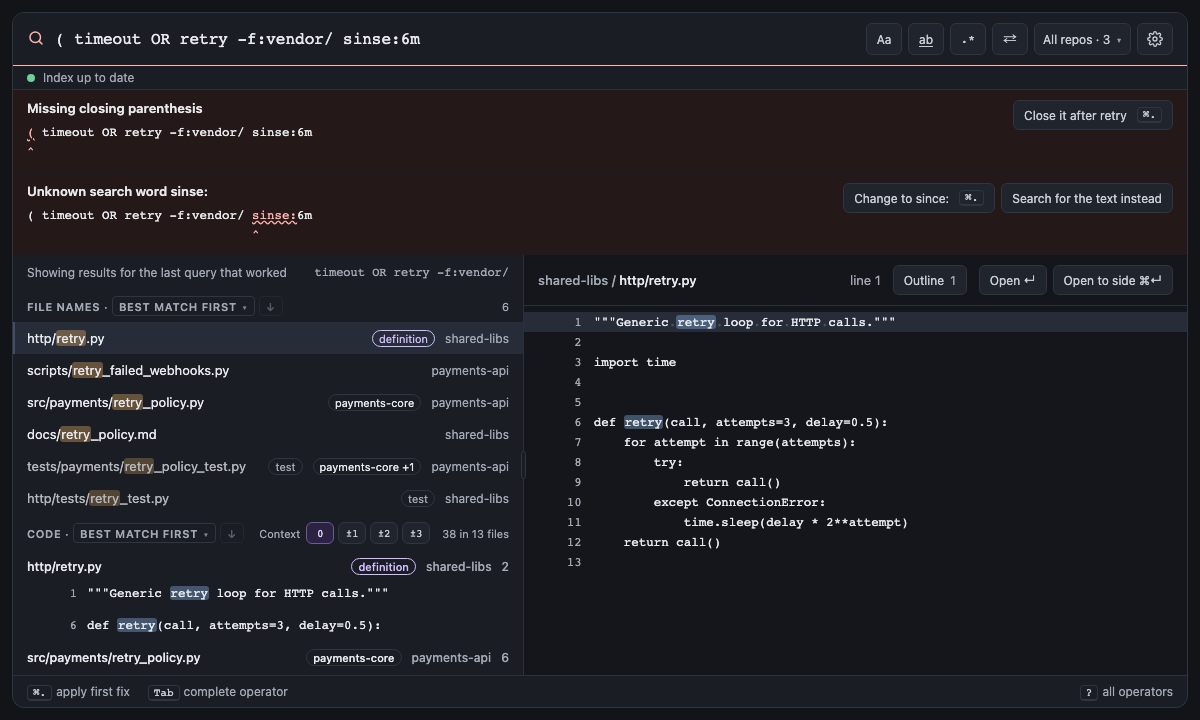Click last working query timeout OR retry -f:vendor/

411,273
